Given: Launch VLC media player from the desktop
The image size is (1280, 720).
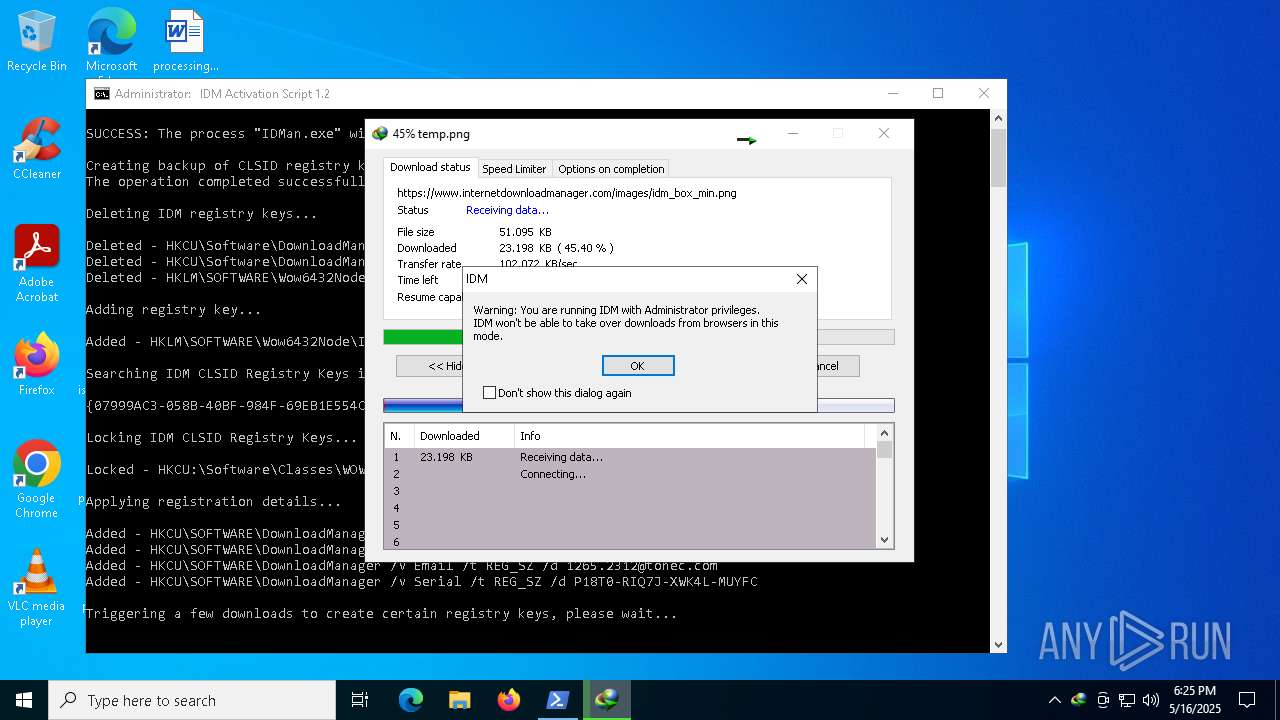Looking at the screenshot, I should point(36,588).
